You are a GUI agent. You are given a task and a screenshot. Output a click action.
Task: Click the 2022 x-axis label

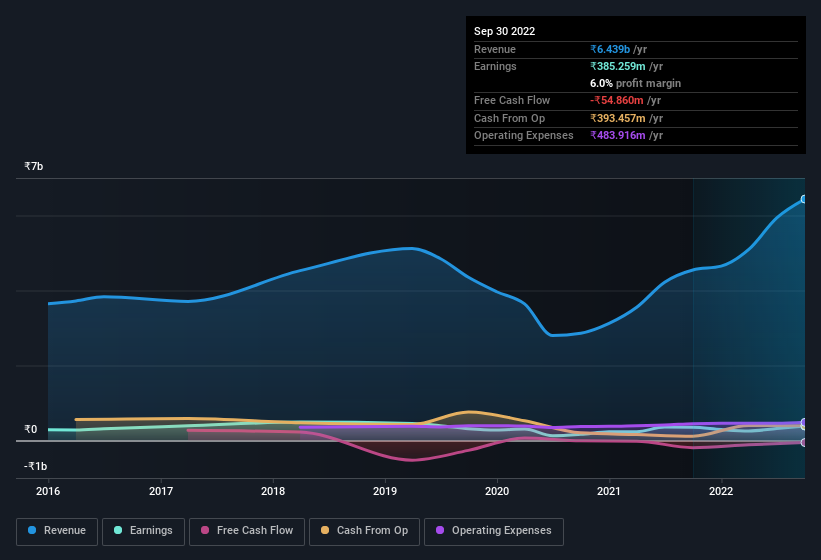721,491
